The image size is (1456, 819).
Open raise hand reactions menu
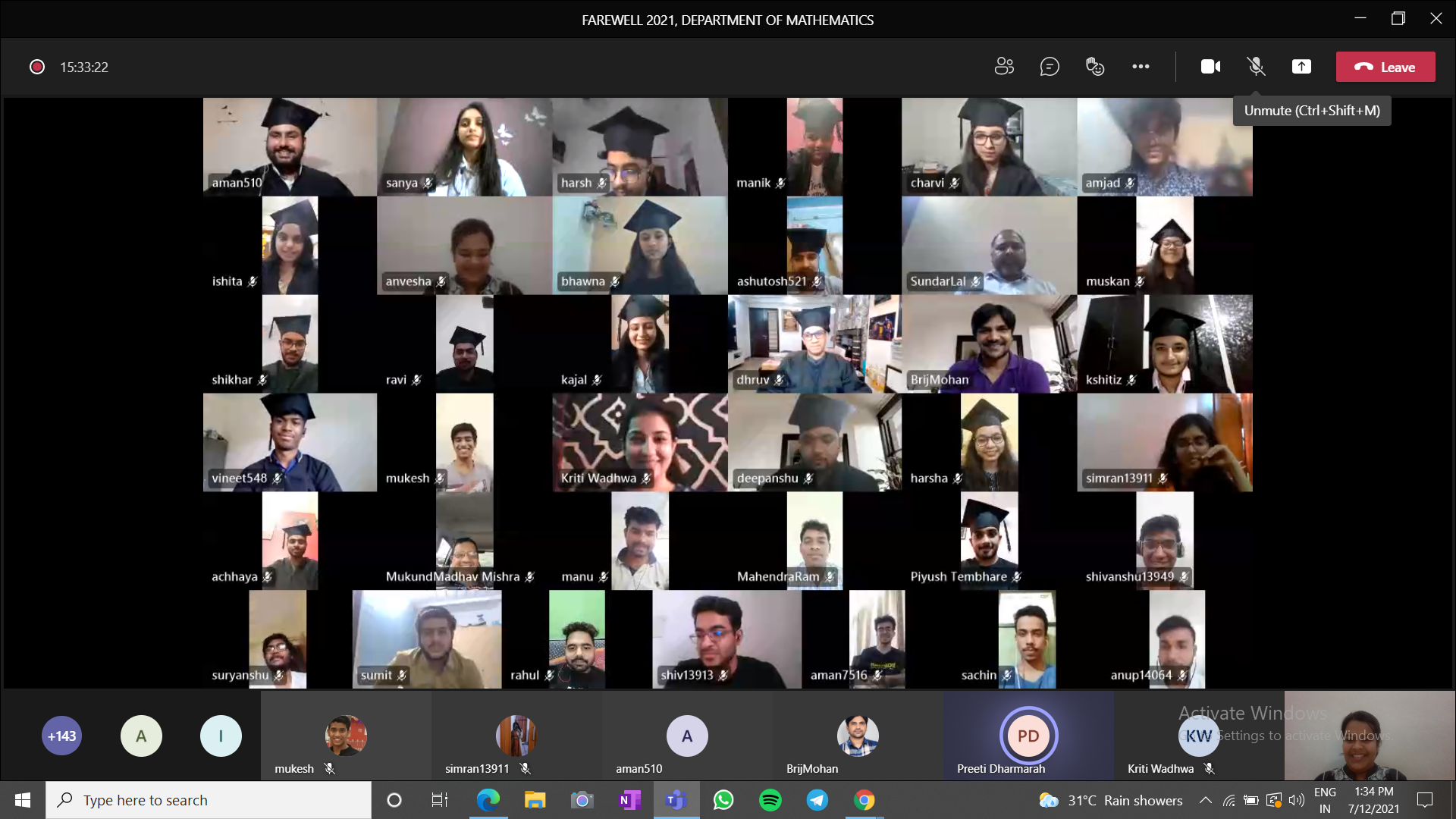click(1095, 67)
